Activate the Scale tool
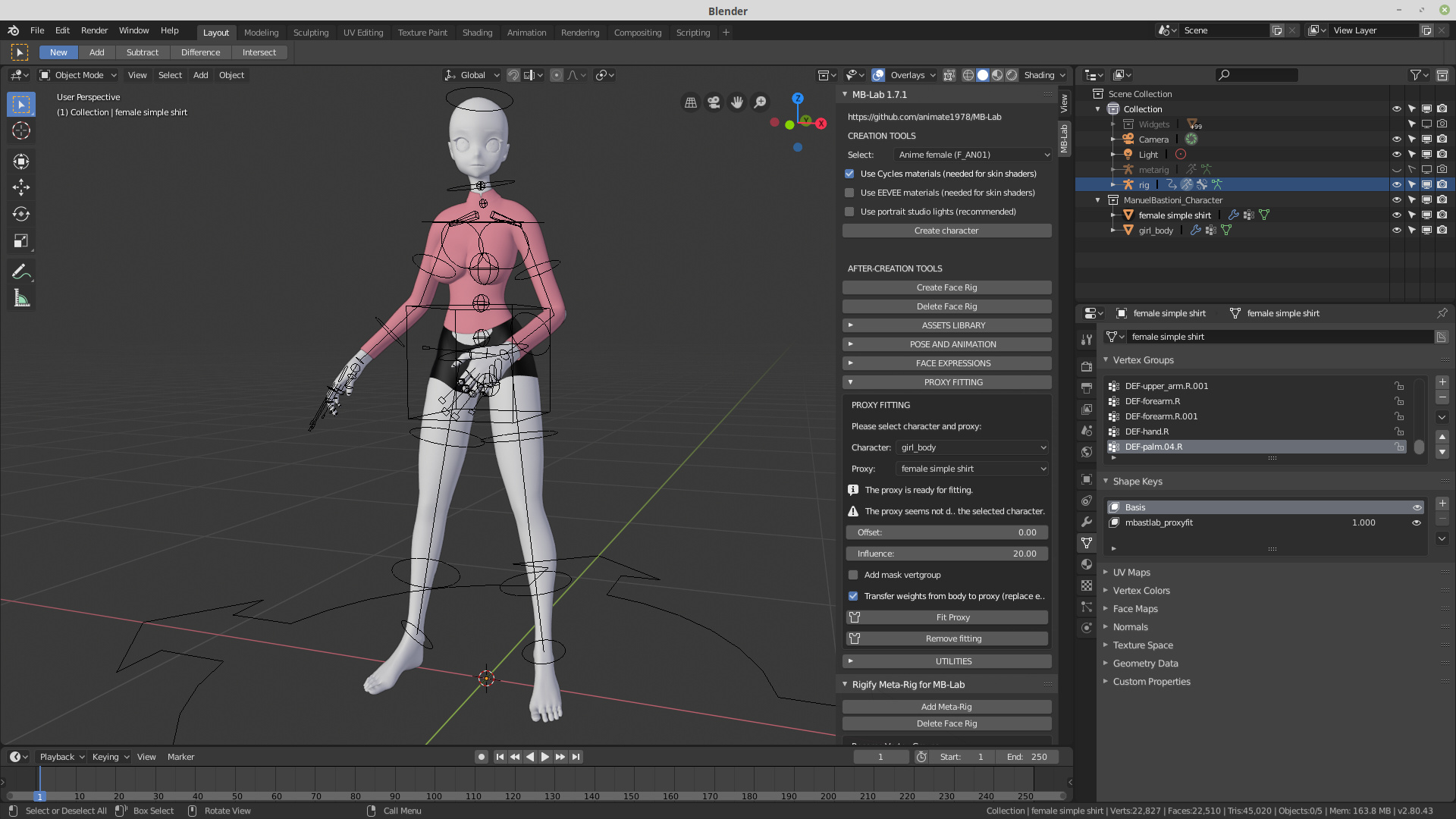 pos(21,241)
